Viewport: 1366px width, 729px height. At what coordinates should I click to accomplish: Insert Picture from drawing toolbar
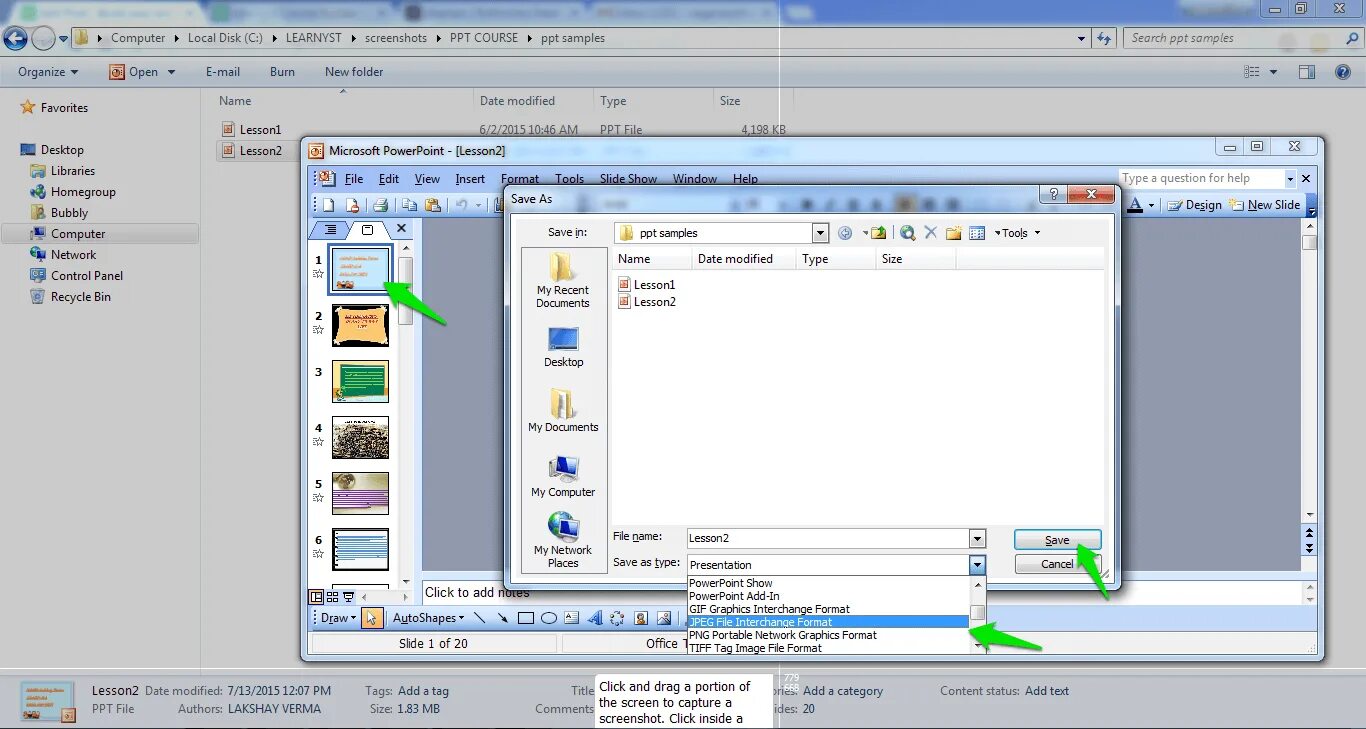coord(664,618)
